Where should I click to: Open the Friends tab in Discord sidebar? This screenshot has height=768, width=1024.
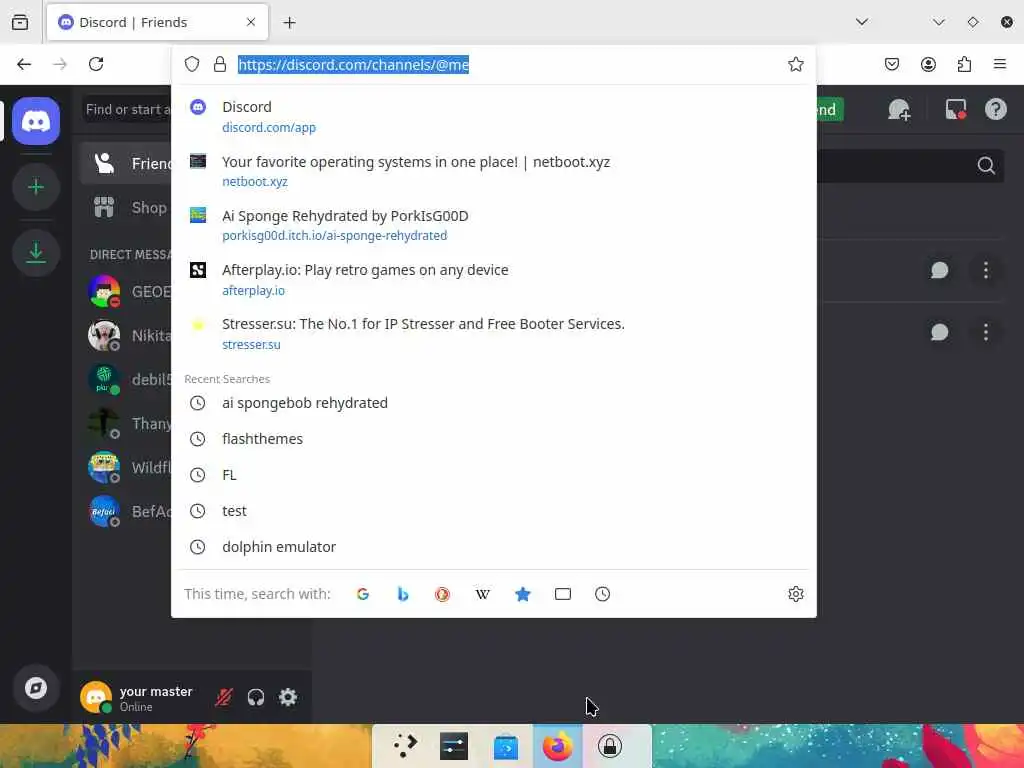[126, 163]
